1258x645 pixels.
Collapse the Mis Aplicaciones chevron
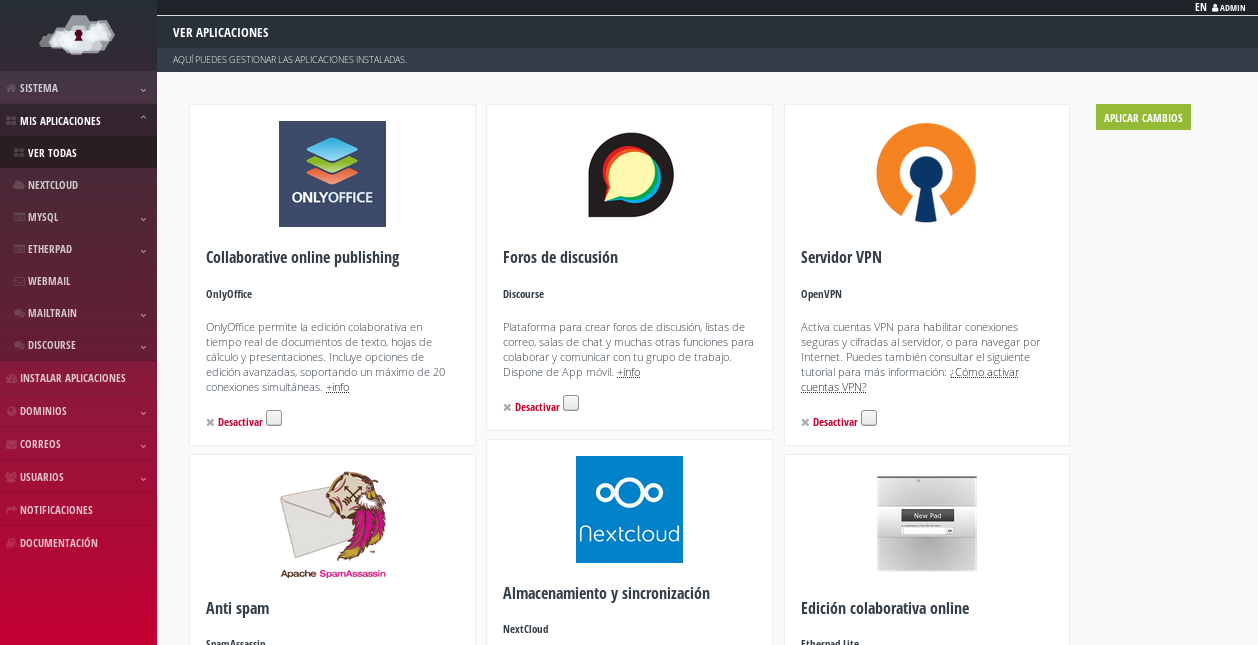pos(143,119)
